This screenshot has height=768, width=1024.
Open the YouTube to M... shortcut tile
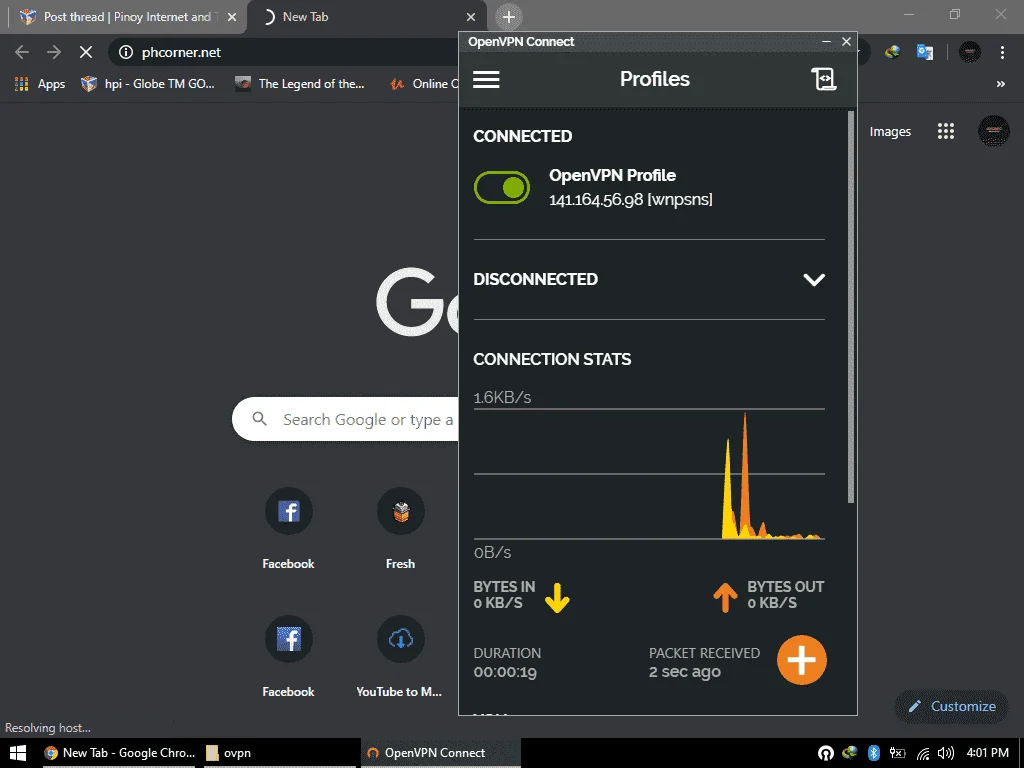400,656
